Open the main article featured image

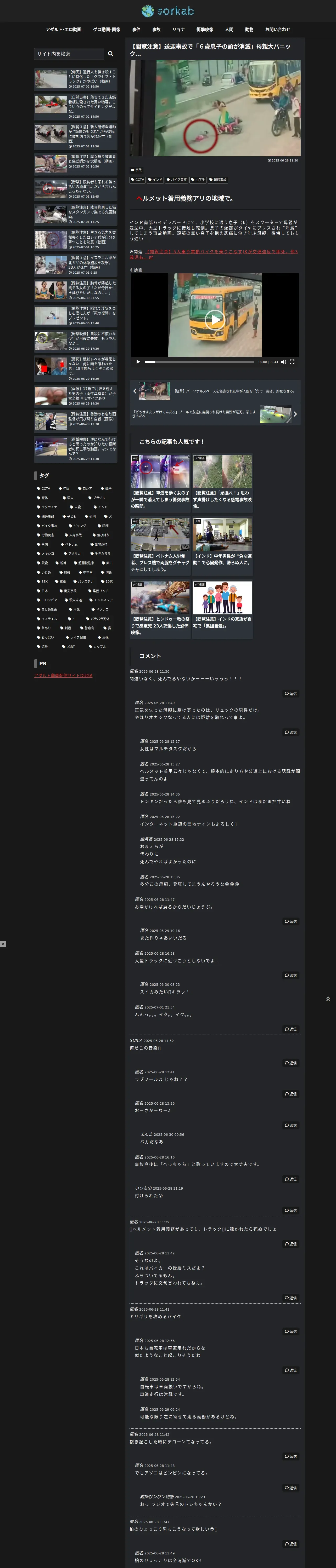pos(215,108)
